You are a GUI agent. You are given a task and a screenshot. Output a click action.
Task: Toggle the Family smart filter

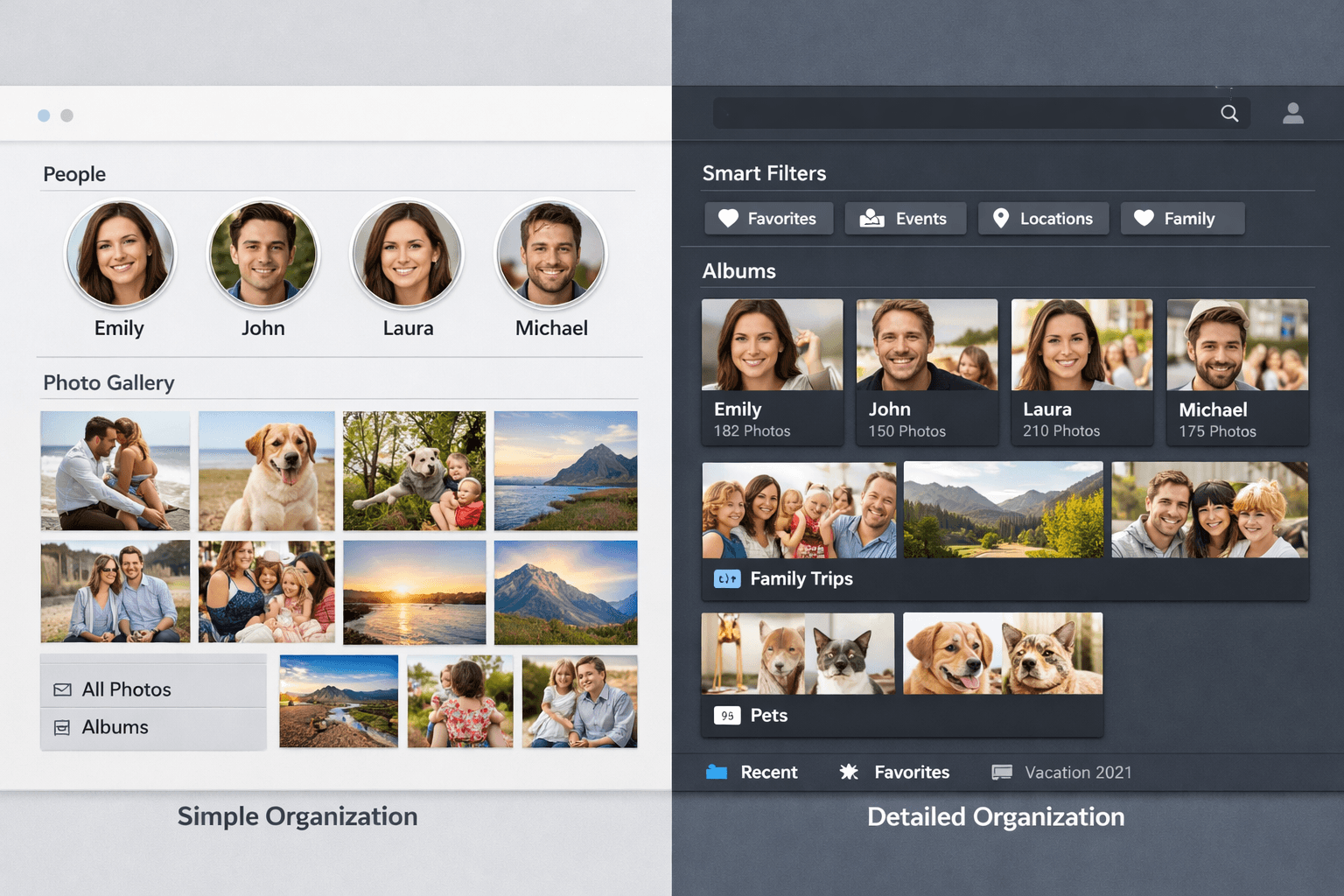pyautogui.click(x=1183, y=218)
